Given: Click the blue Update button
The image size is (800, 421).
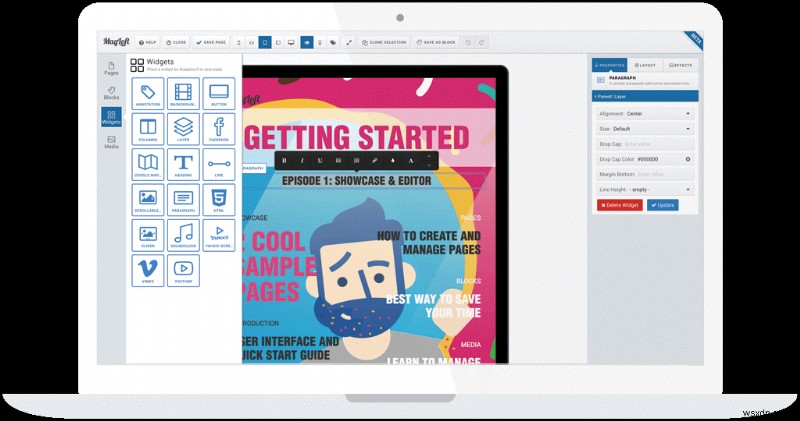Looking at the screenshot, I should (x=663, y=205).
